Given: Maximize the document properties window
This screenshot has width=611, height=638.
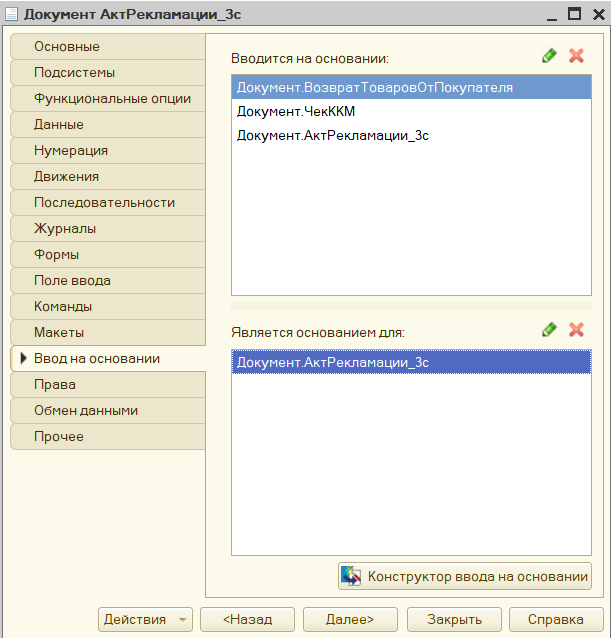Looking at the screenshot, I should 574,14.
